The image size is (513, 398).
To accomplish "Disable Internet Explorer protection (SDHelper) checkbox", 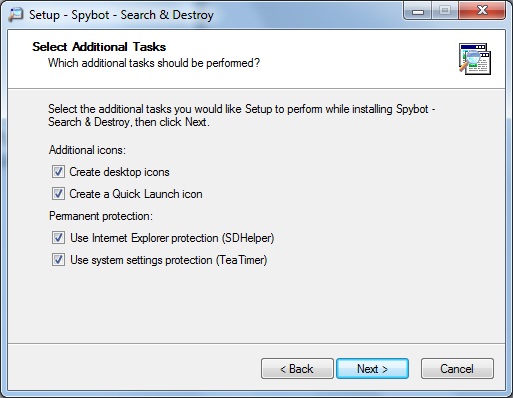I will click(x=58, y=238).
